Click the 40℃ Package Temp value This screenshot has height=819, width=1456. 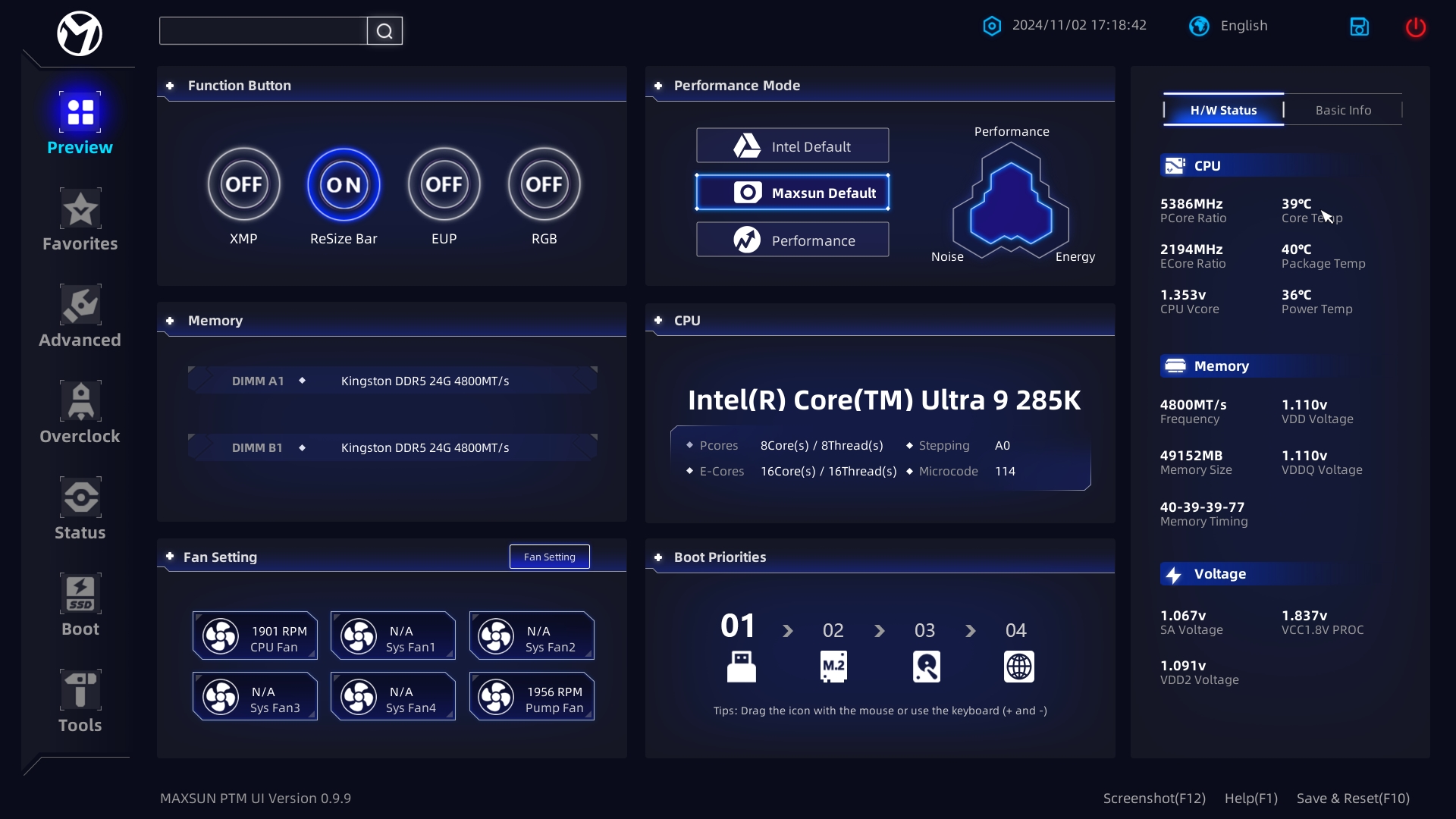[1296, 249]
